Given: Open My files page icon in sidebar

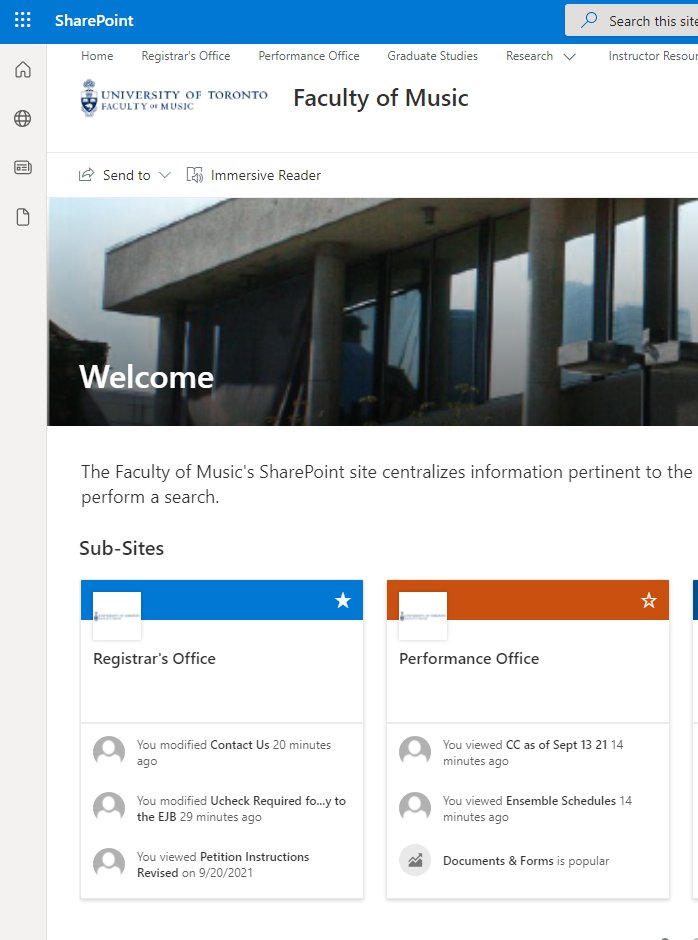Looking at the screenshot, I should click(23, 217).
